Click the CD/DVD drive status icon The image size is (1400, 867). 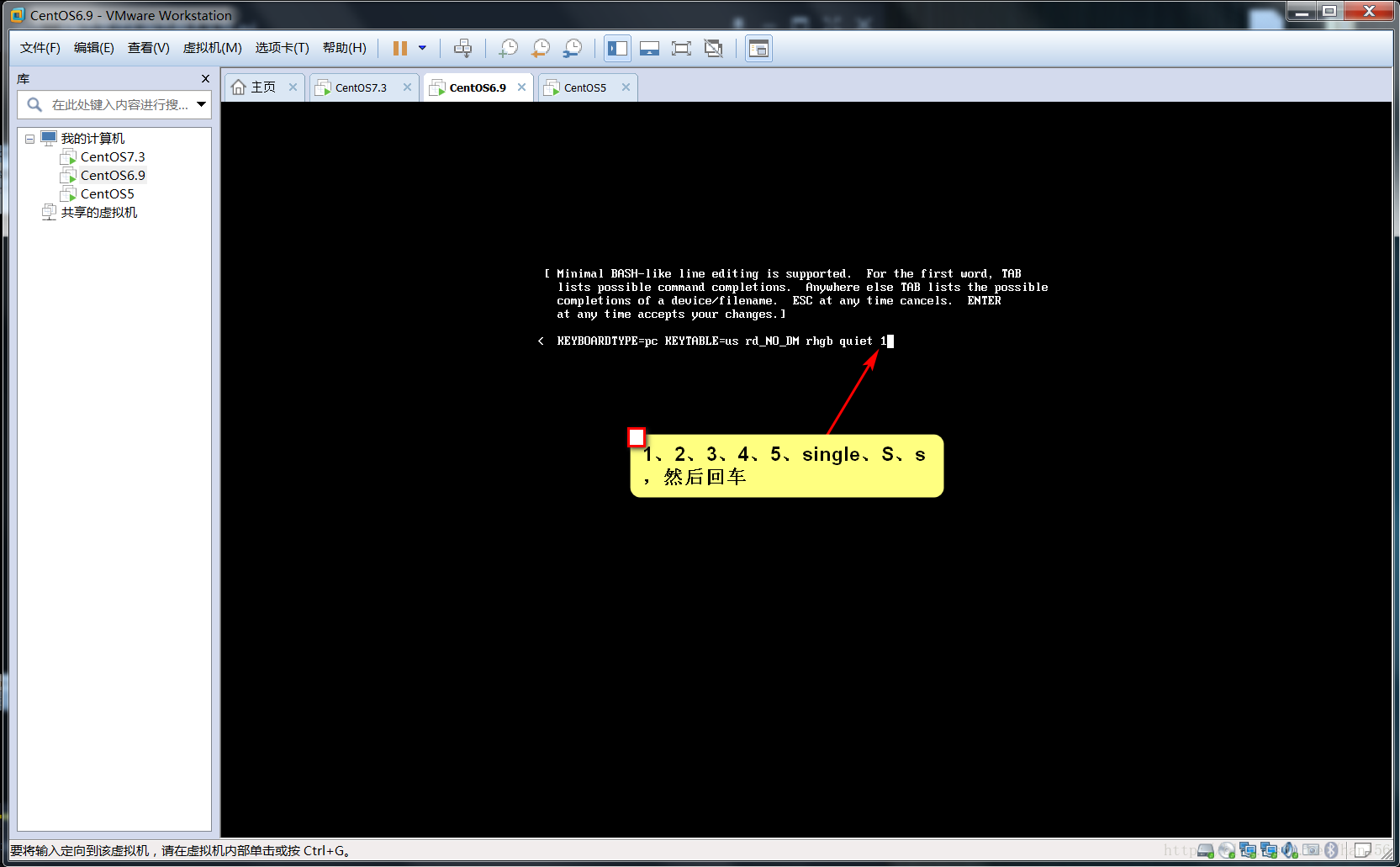(x=1227, y=851)
